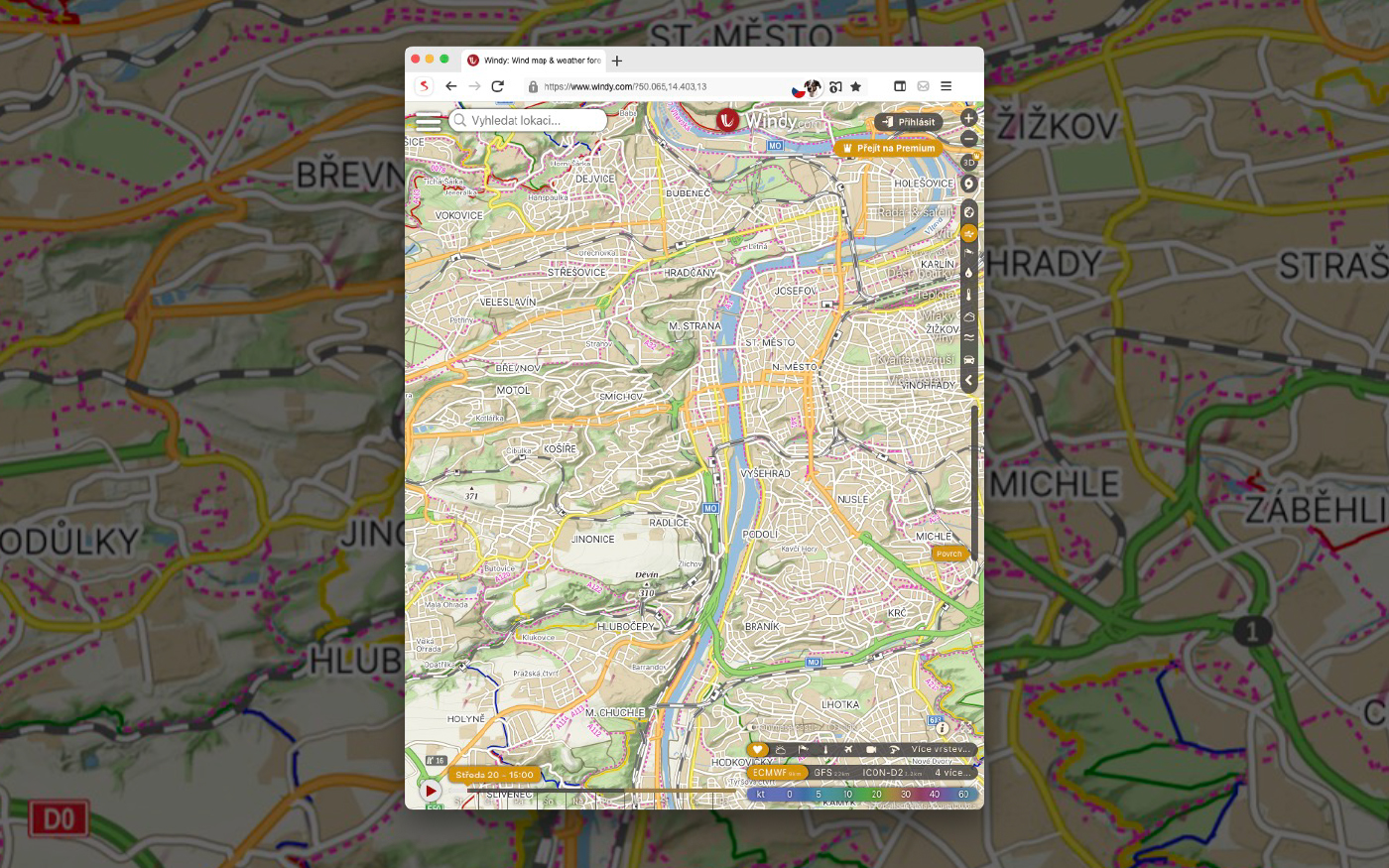Expand 4 více models option
The width and height of the screenshot is (1389, 868).
(952, 773)
